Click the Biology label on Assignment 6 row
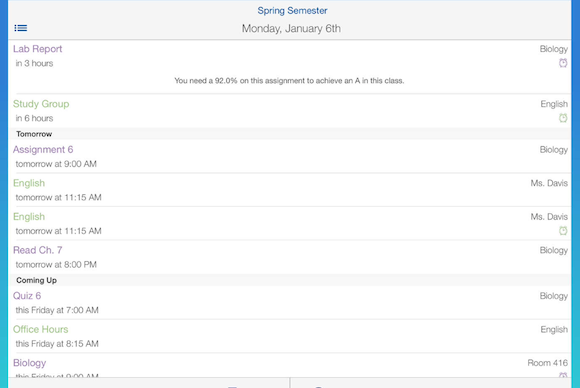Screen dimensions: 580x388 tap(553, 149)
